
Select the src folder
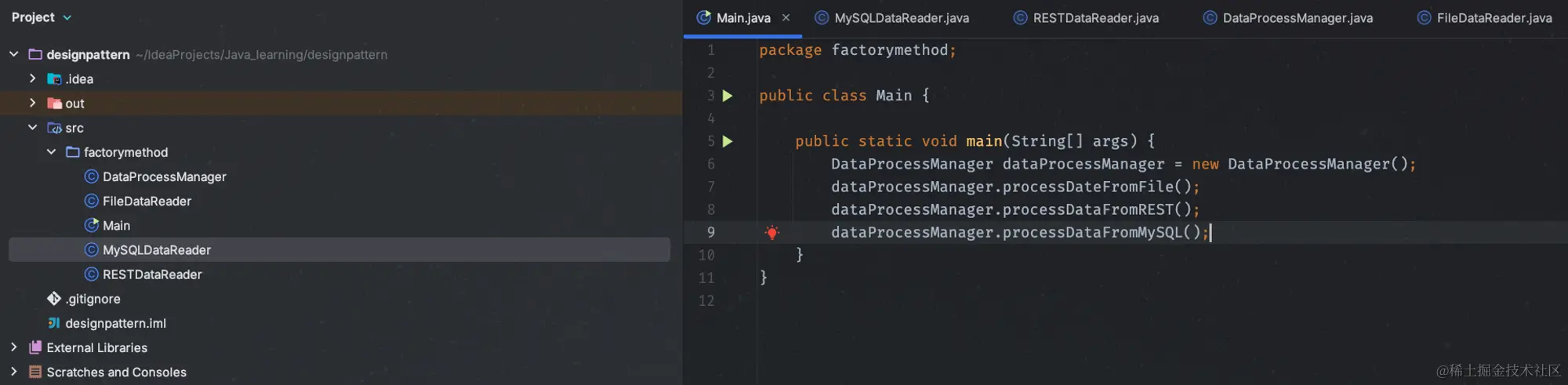74,128
